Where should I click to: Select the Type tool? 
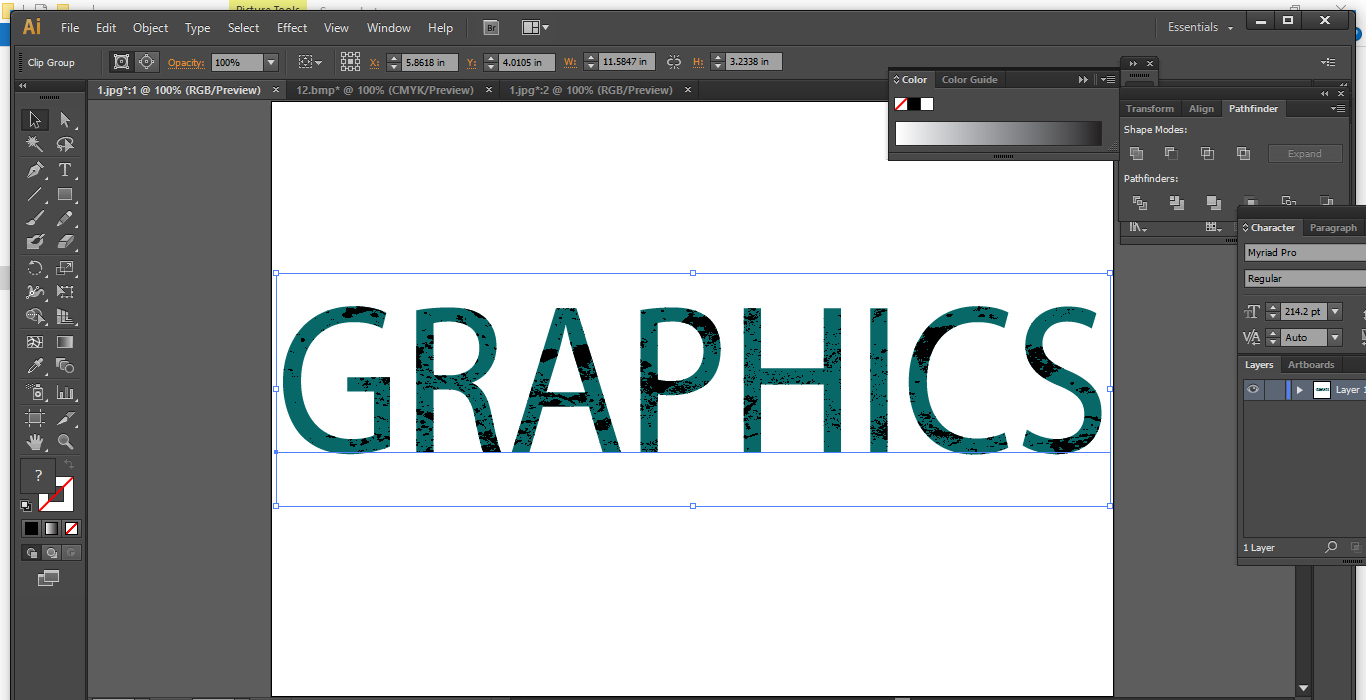point(65,170)
